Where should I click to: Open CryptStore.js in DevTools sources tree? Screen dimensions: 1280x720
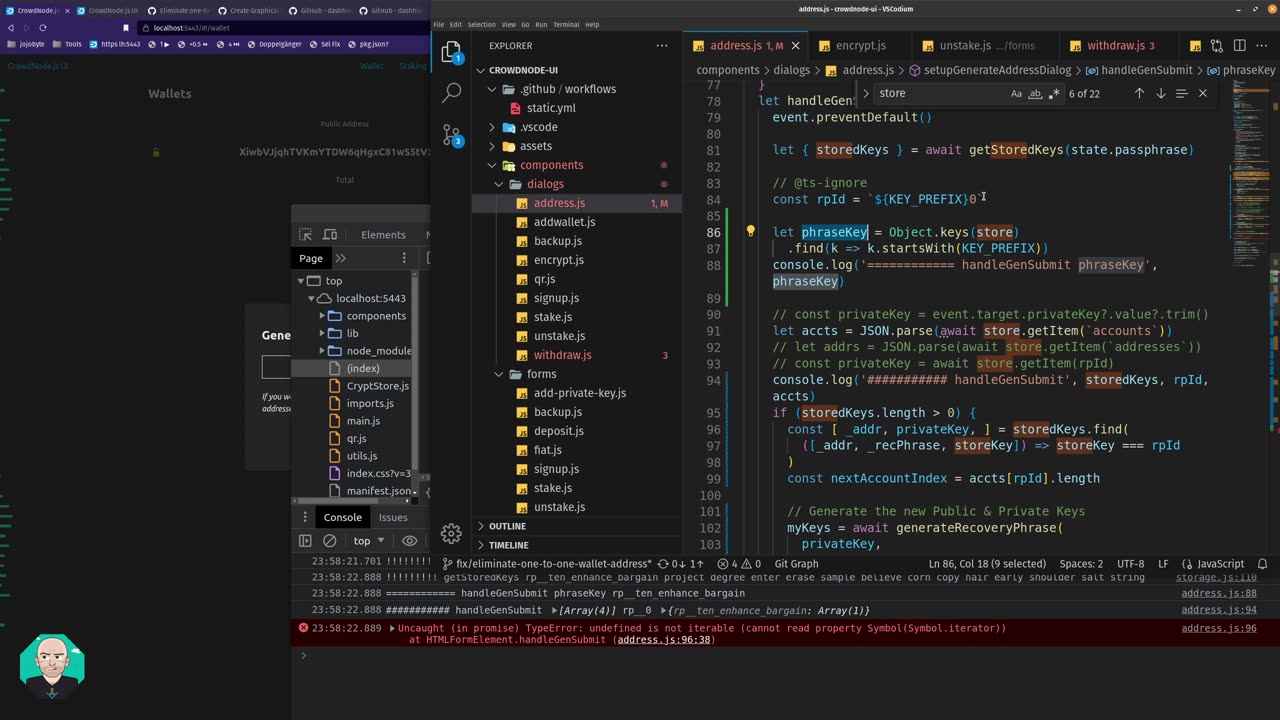tap(377, 386)
